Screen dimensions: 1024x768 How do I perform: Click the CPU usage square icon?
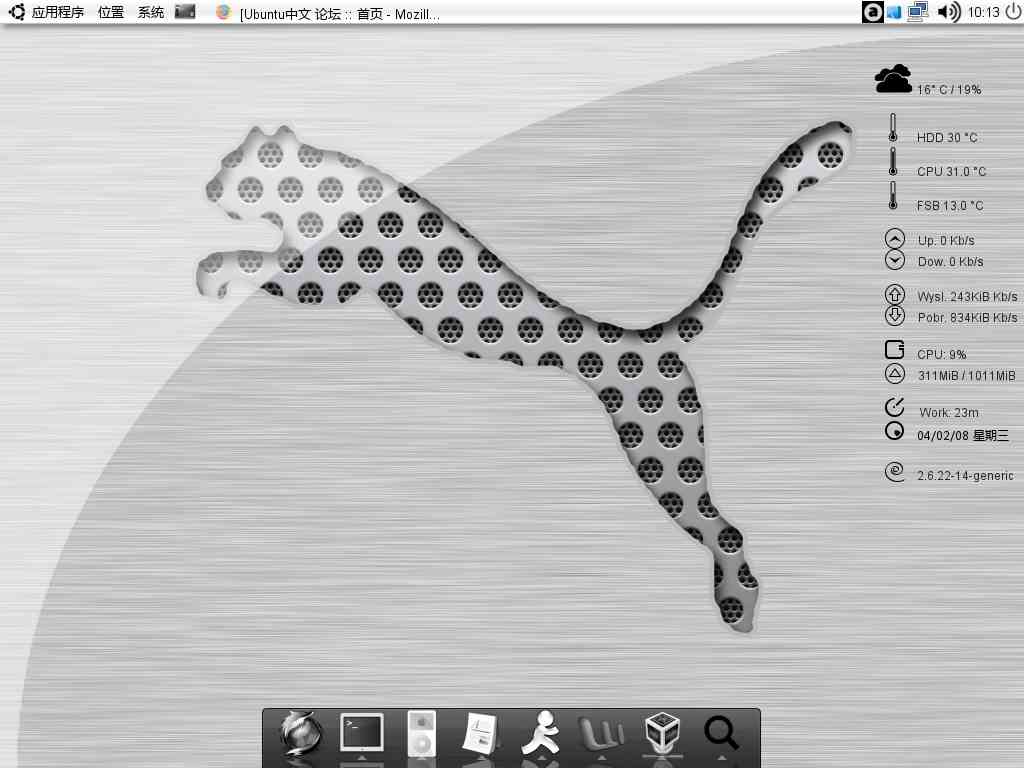coord(895,350)
